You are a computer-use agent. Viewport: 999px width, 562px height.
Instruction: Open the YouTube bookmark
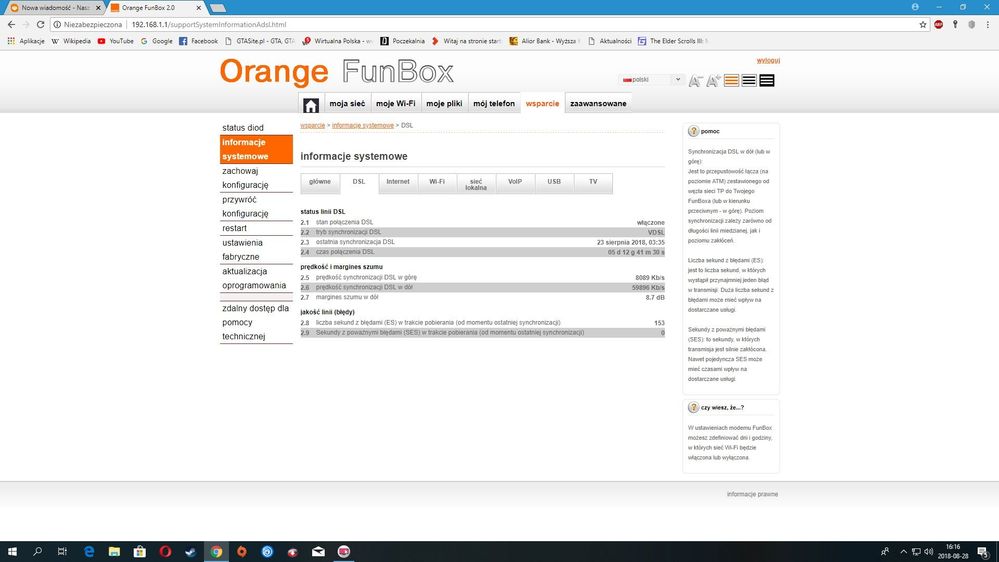115,41
